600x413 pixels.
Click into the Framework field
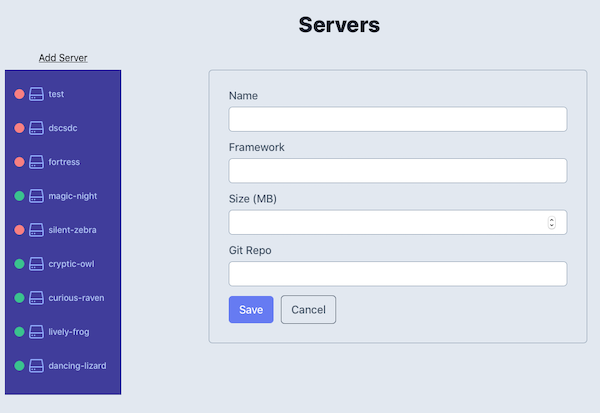pyautogui.click(x=398, y=171)
